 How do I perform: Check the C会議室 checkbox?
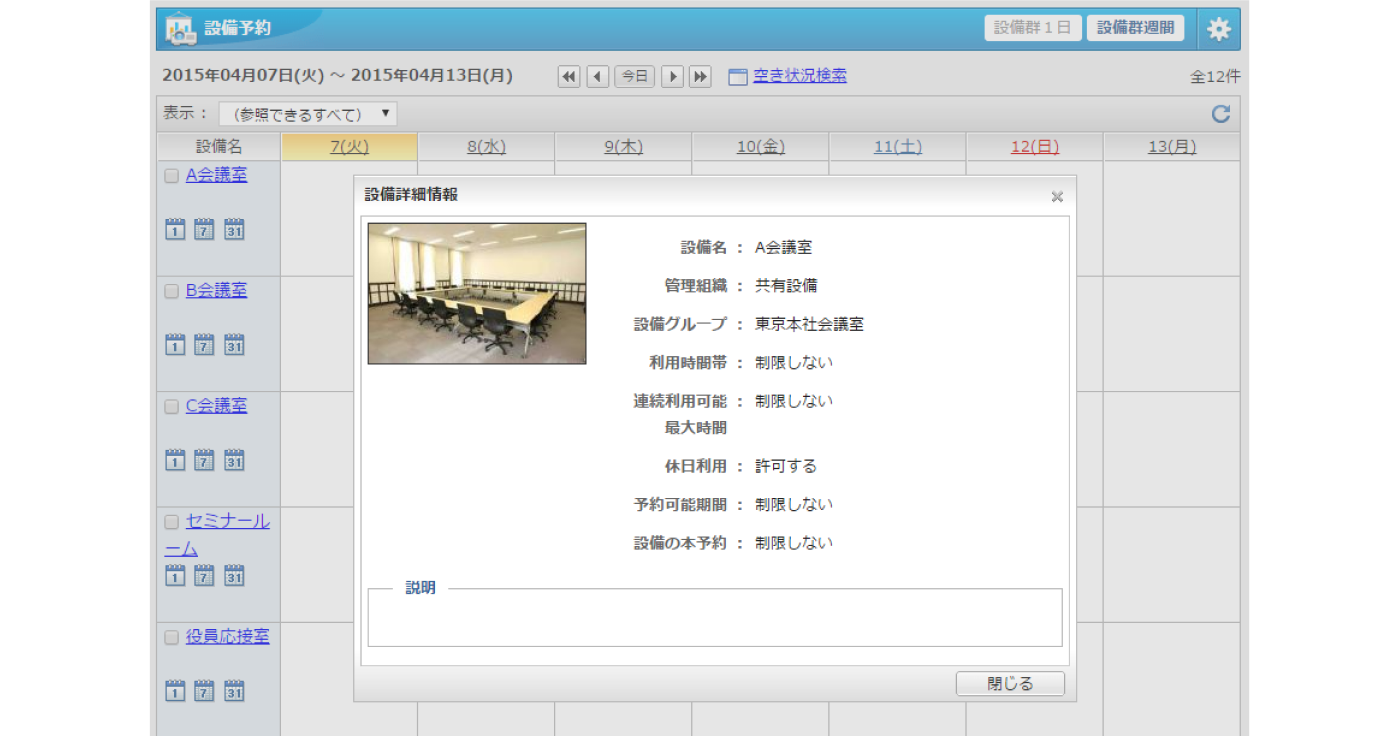[171, 407]
